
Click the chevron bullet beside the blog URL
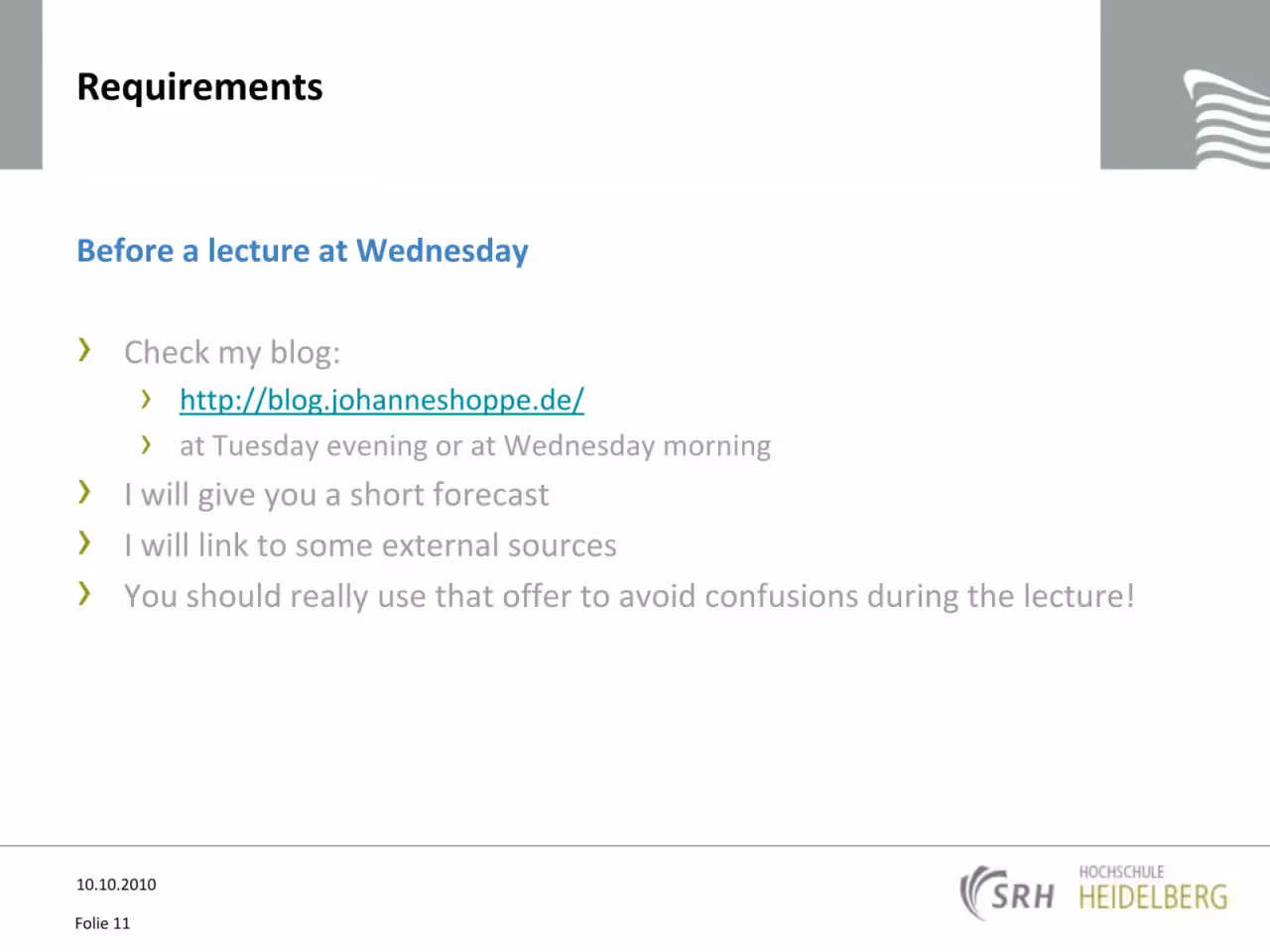pos(146,399)
